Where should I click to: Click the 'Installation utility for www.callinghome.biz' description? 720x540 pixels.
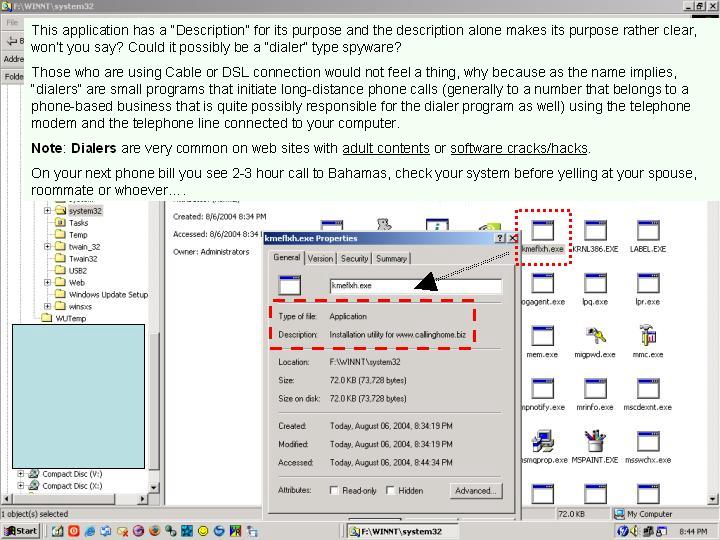point(398,334)
